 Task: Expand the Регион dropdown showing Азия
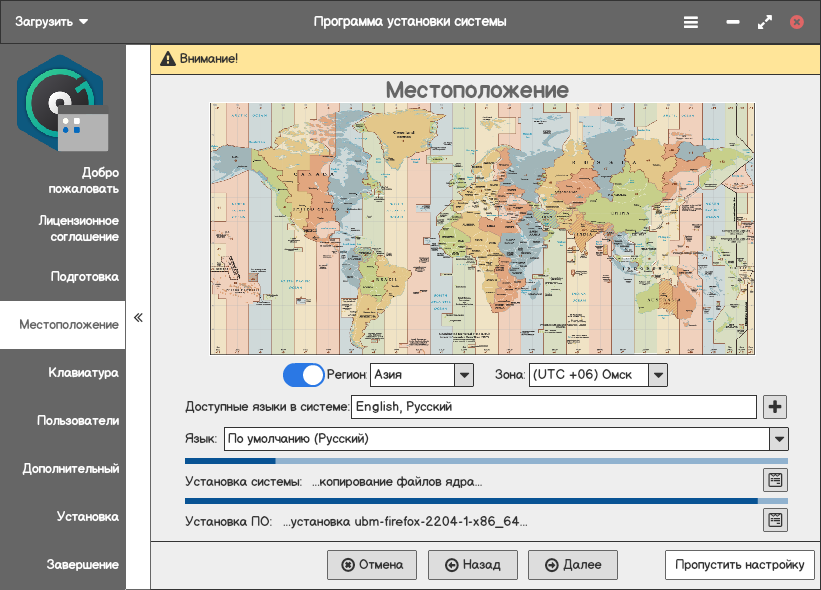tap(463, 375)
